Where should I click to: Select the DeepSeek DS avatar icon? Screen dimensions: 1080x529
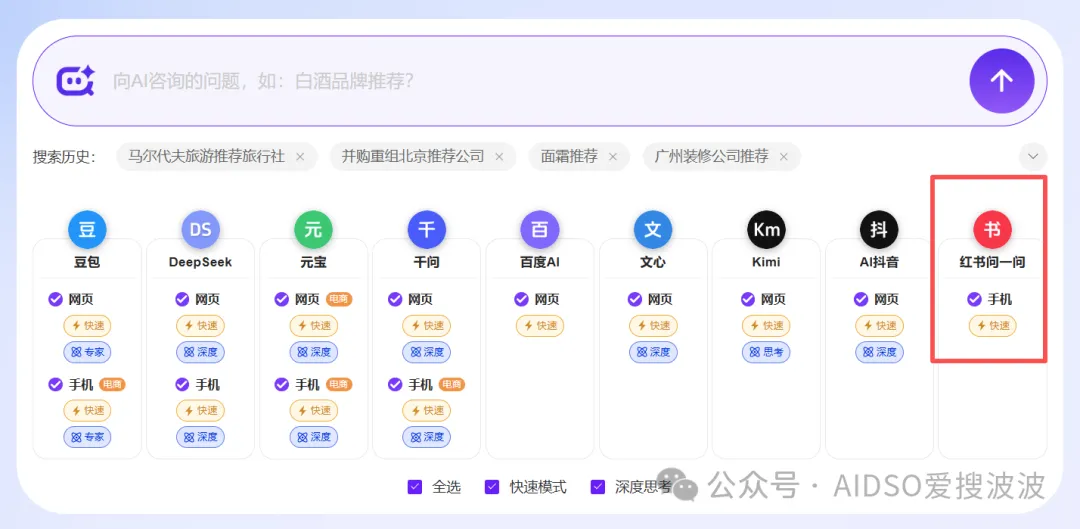pos(200,229)
